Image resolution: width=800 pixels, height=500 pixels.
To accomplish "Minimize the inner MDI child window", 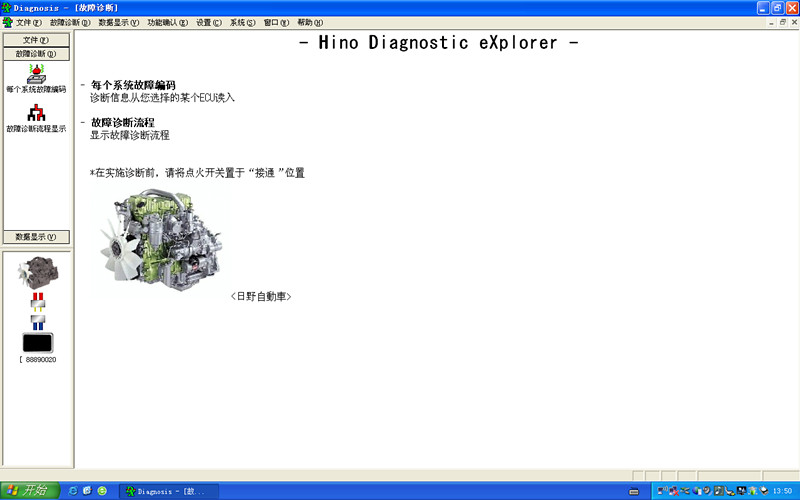I will click(771, 22).
